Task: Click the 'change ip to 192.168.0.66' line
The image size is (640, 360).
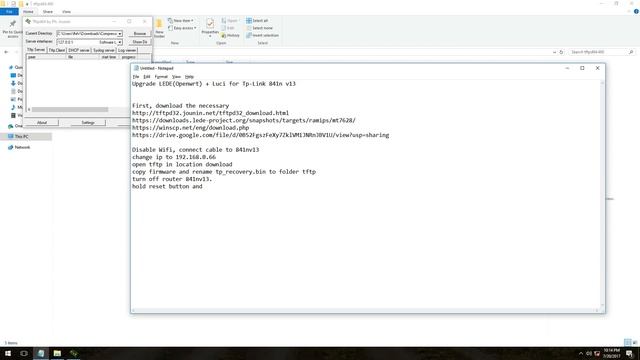Action: (x=174, y=157)
